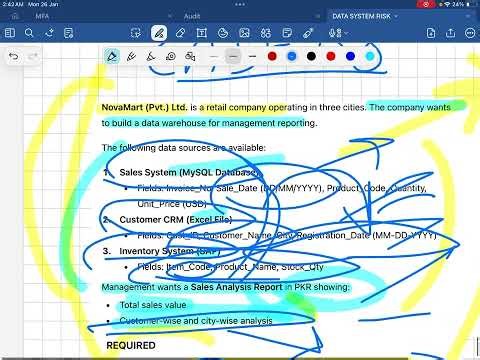Pick the black pen color

(x=311, y=56)
